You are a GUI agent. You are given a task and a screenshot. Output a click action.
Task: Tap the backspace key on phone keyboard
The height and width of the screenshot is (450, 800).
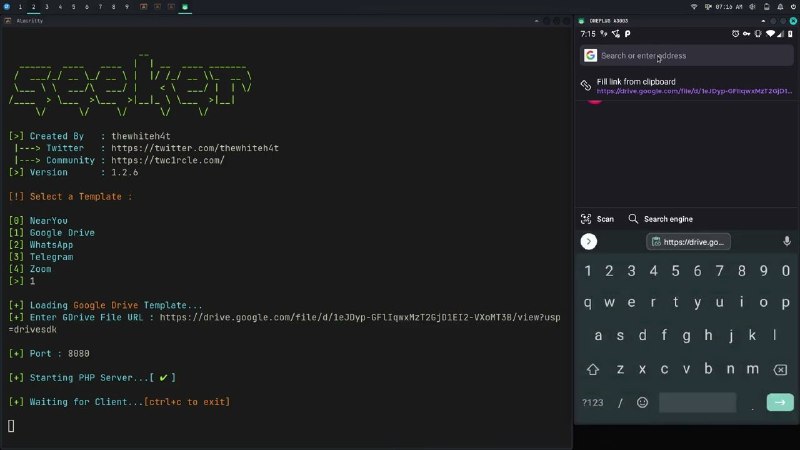pos(780,369)
